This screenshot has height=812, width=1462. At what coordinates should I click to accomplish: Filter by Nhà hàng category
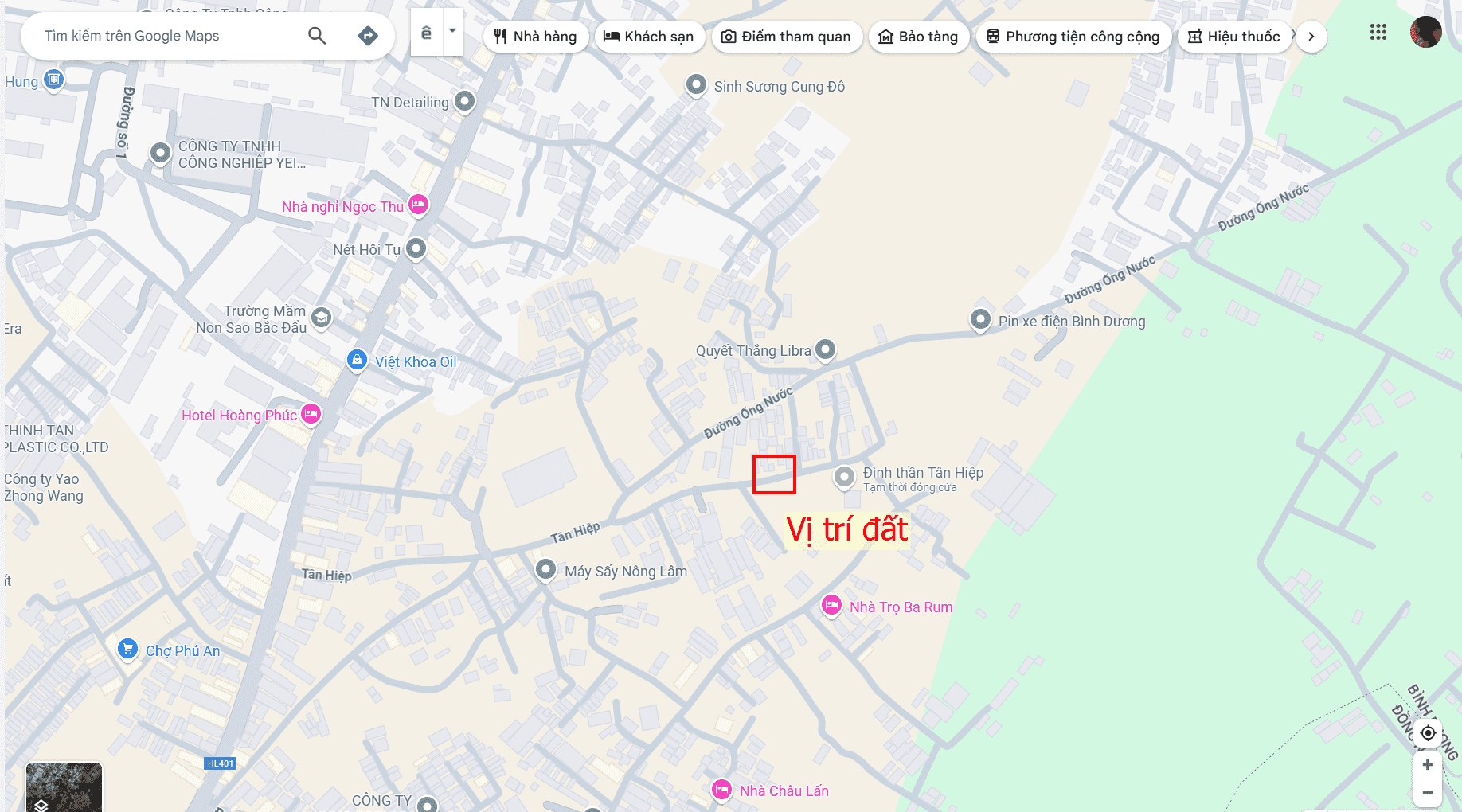point(535,37)
